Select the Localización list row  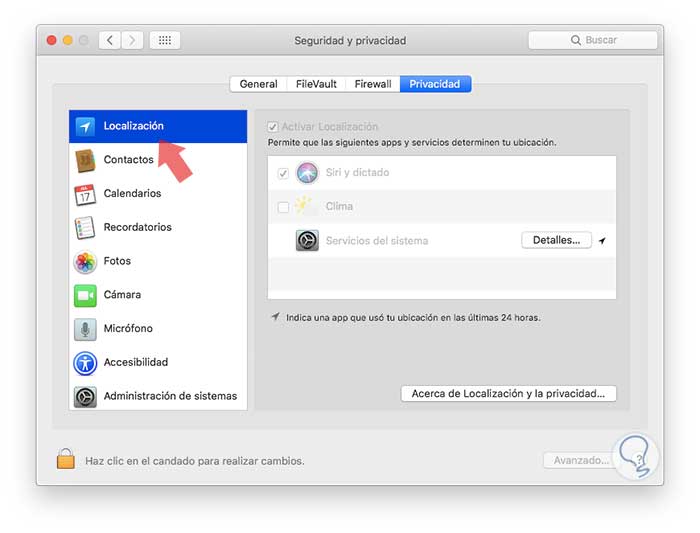[x=158, y=126]
